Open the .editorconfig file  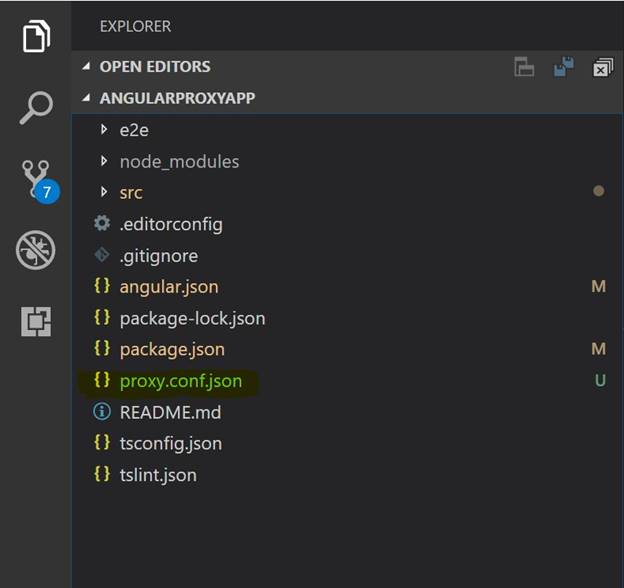click(171, 224)
